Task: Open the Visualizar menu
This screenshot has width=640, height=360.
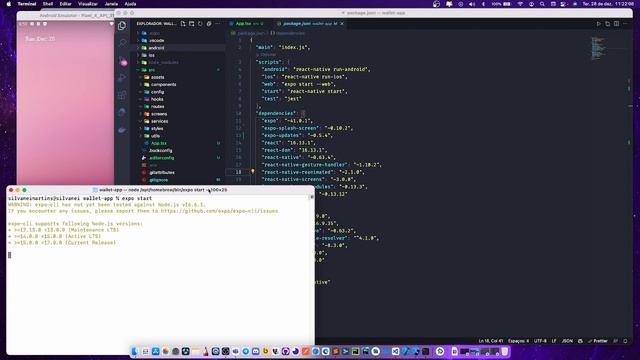Action: 88,4
